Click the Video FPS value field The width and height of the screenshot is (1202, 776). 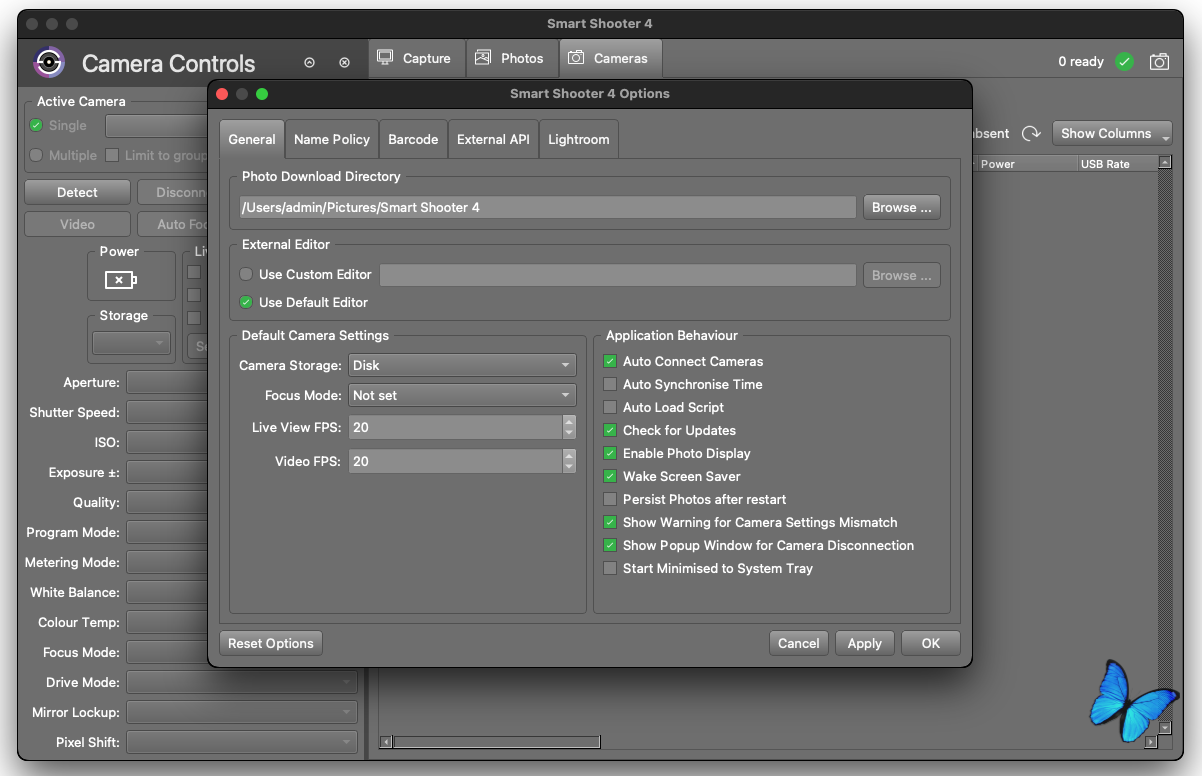click(455, 461)
